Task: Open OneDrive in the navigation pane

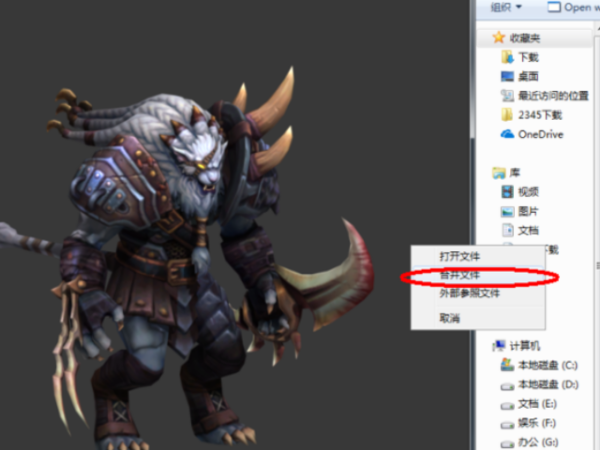Action: tap(541, 134)
